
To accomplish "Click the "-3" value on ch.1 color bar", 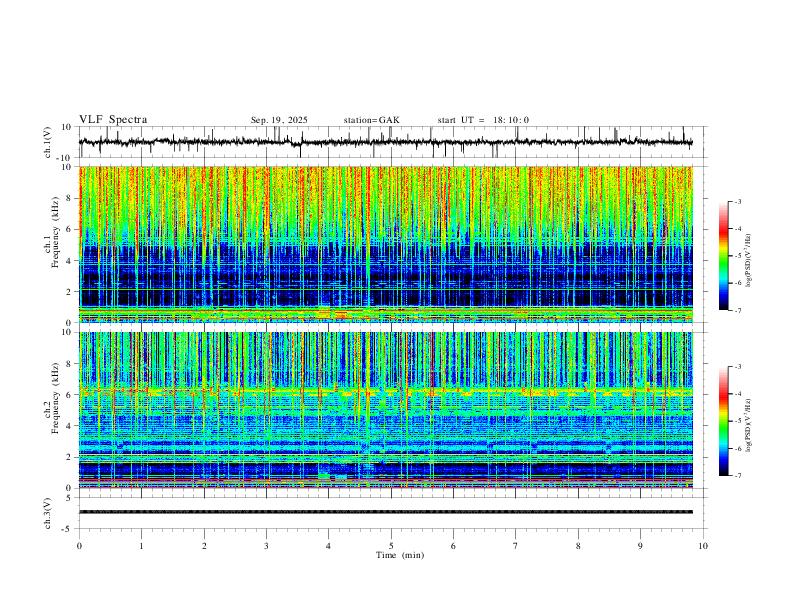I will 737,201.
